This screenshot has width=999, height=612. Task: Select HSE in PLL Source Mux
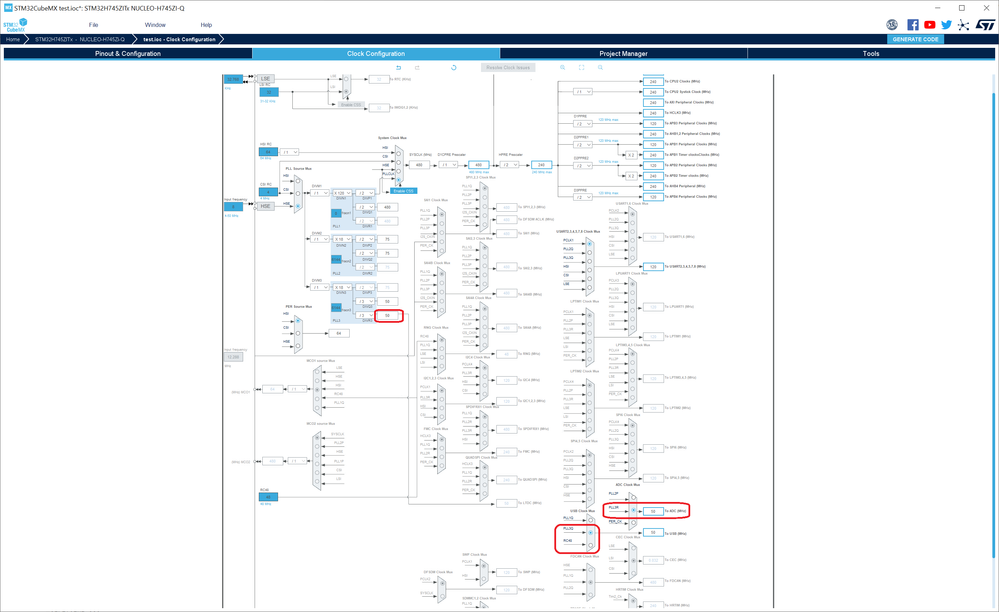[298, 206]
